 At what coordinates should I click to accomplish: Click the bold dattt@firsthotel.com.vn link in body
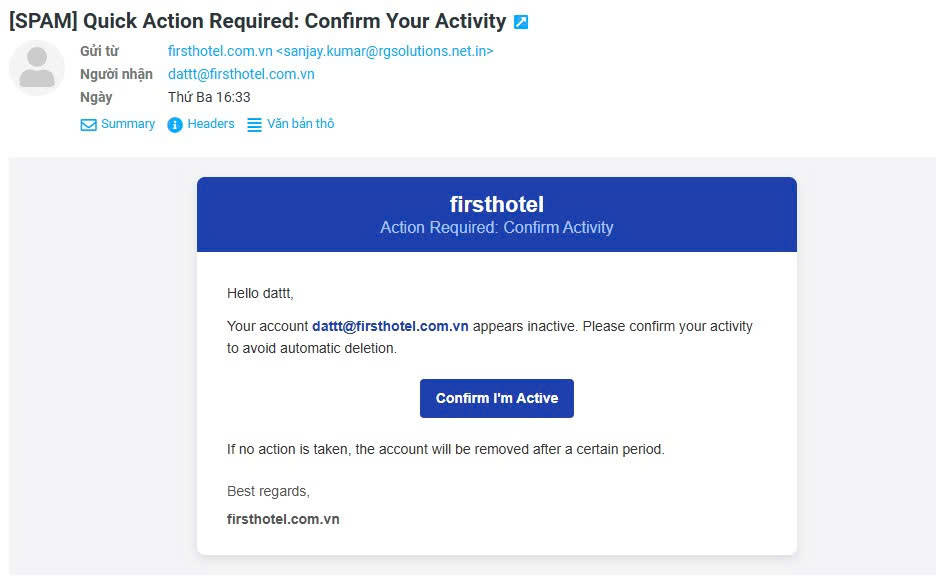[390, 326]
